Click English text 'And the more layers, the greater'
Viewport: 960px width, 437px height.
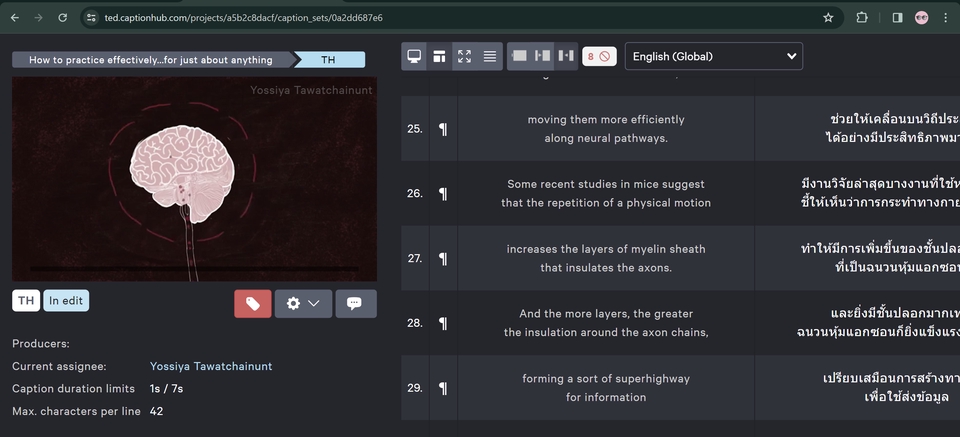click(606, 314)
